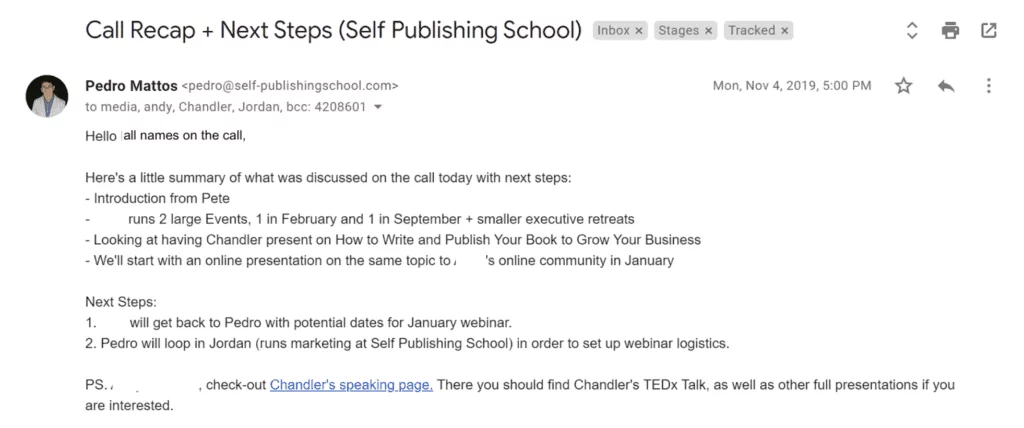Remove the Stages label
1024x428 pixels.
(709, 31)
